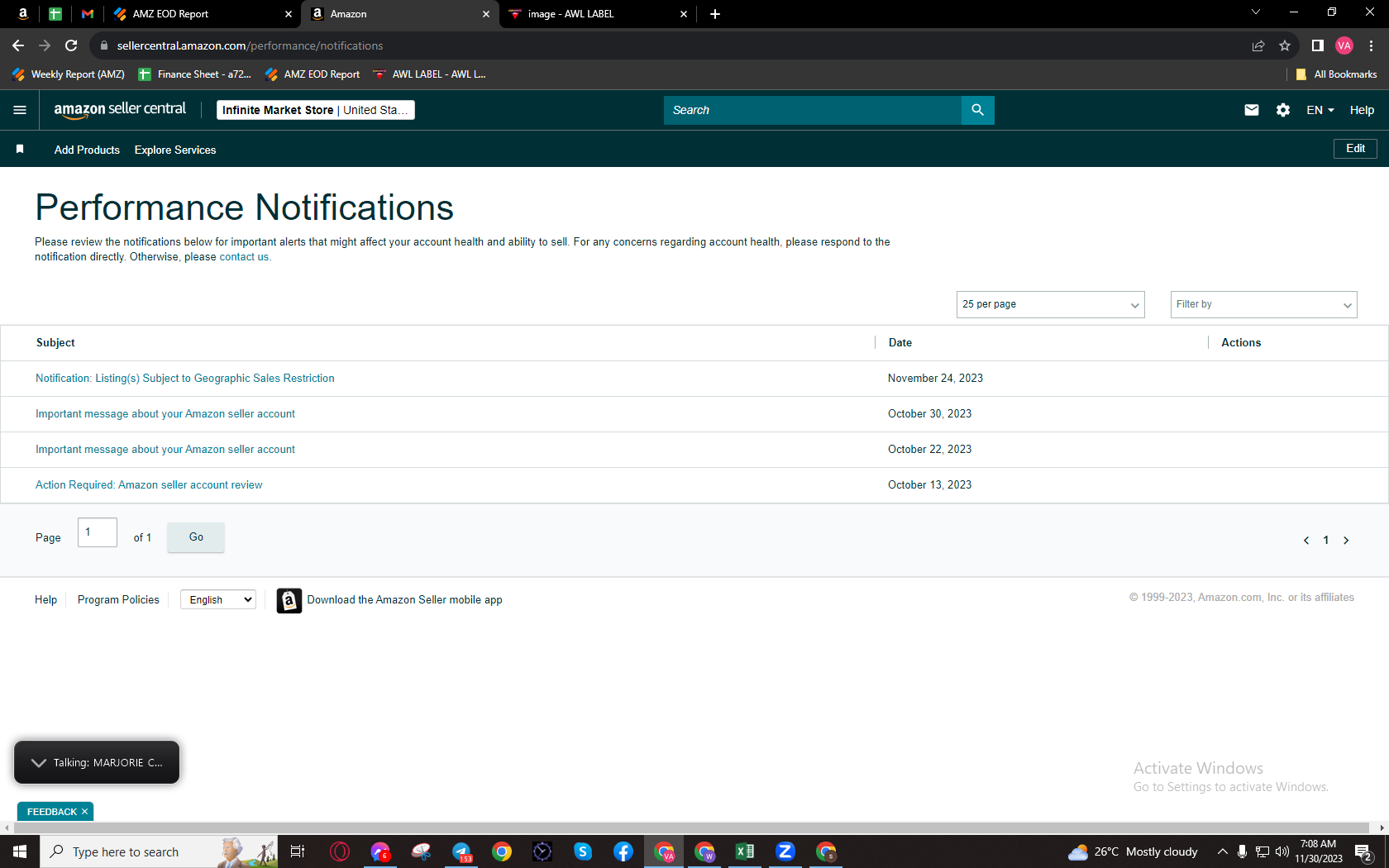
Task: Open the Help header link
Action: tap(1362, 110)
